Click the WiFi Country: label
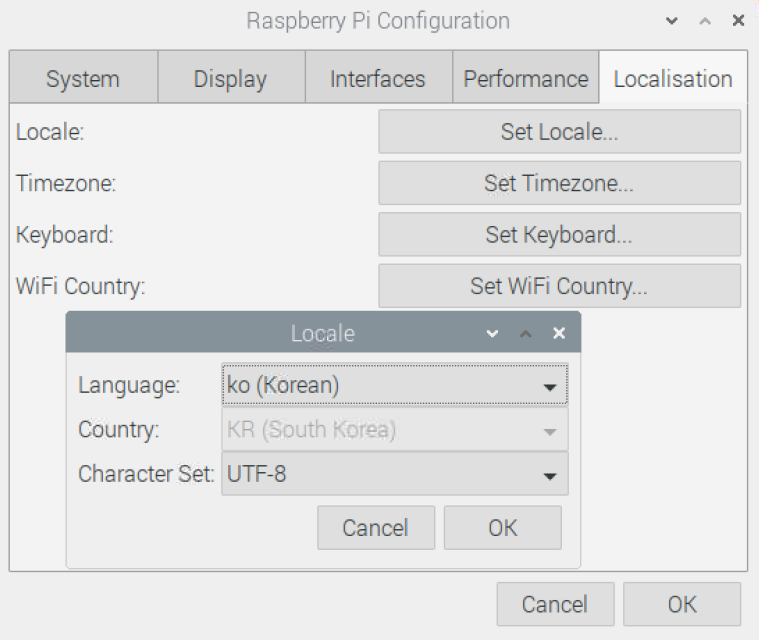Viewport: 759px width, 640px height. coord(81,286)
